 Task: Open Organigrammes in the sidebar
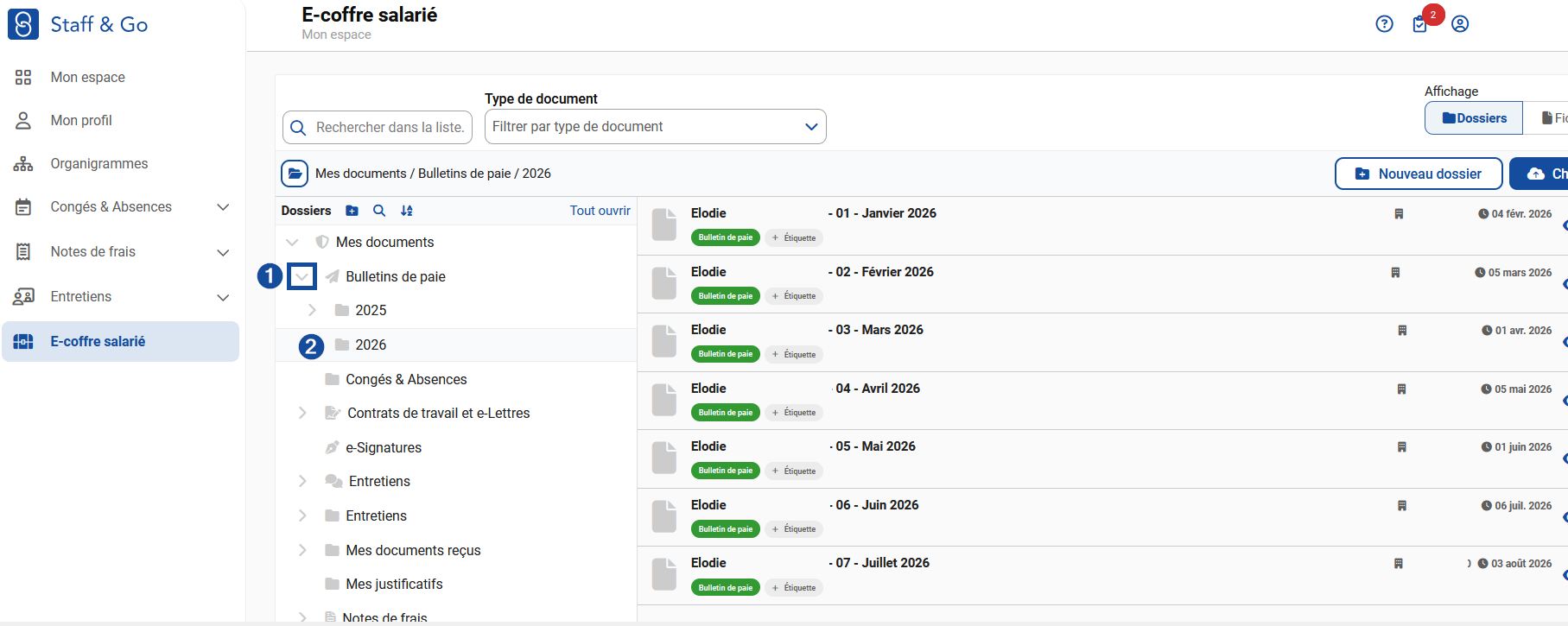(99, 164)
